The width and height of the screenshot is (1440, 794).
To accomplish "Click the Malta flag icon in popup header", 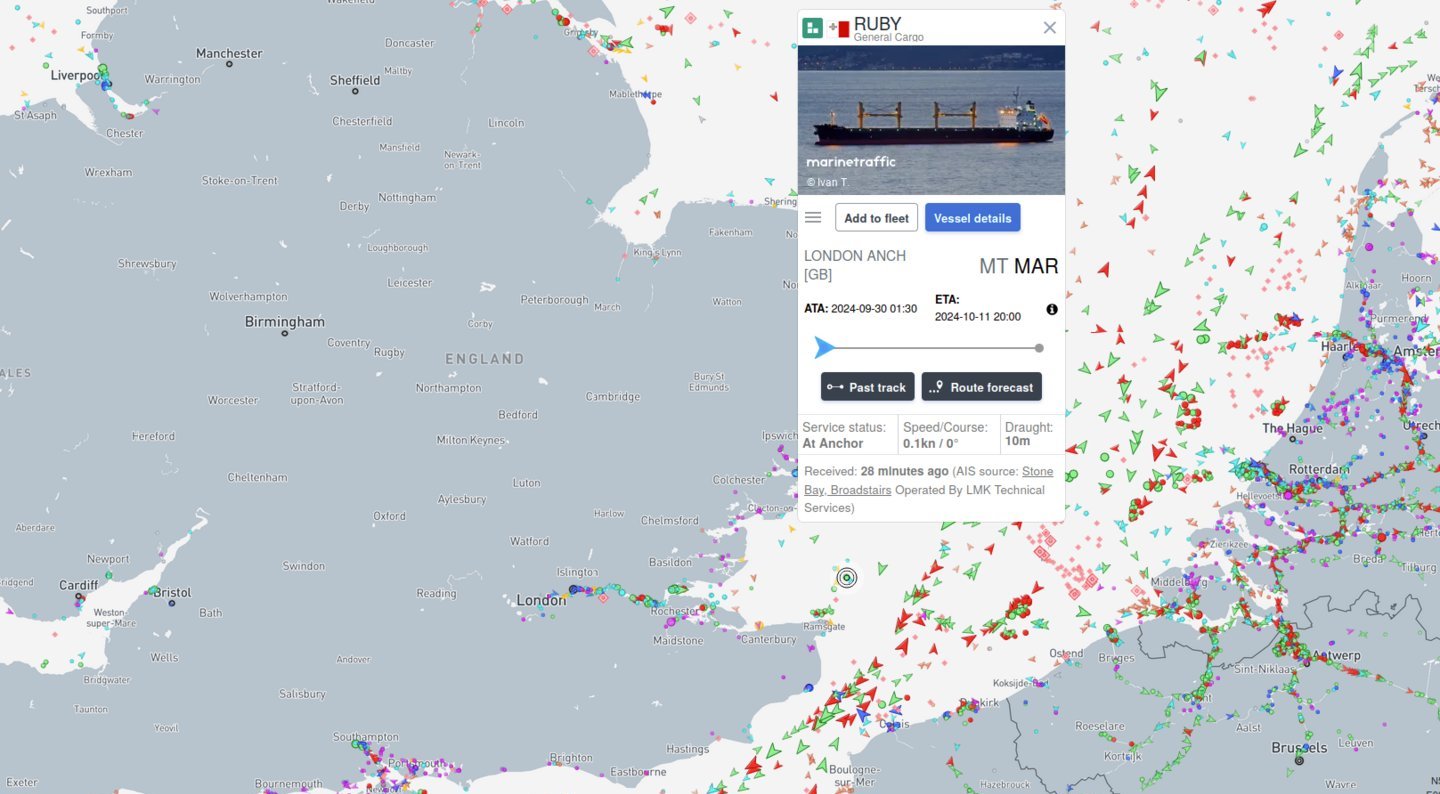I will (839, 29).
